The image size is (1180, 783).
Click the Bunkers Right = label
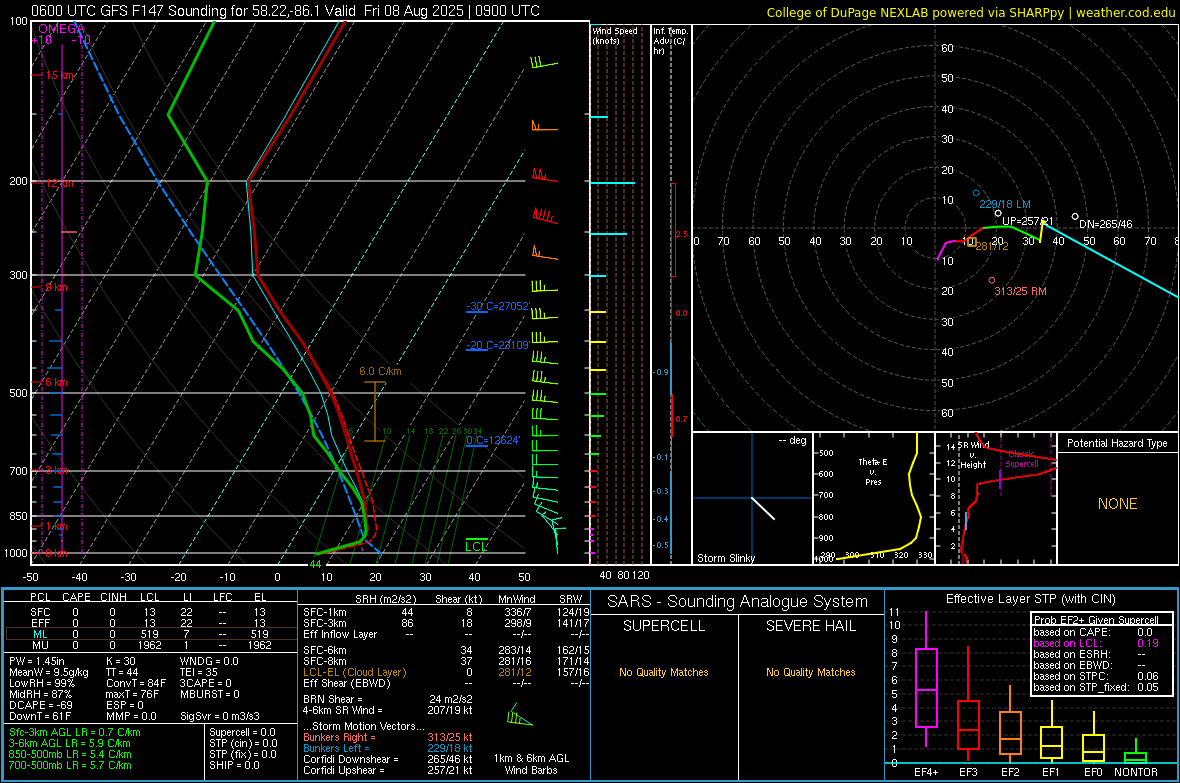339,737
